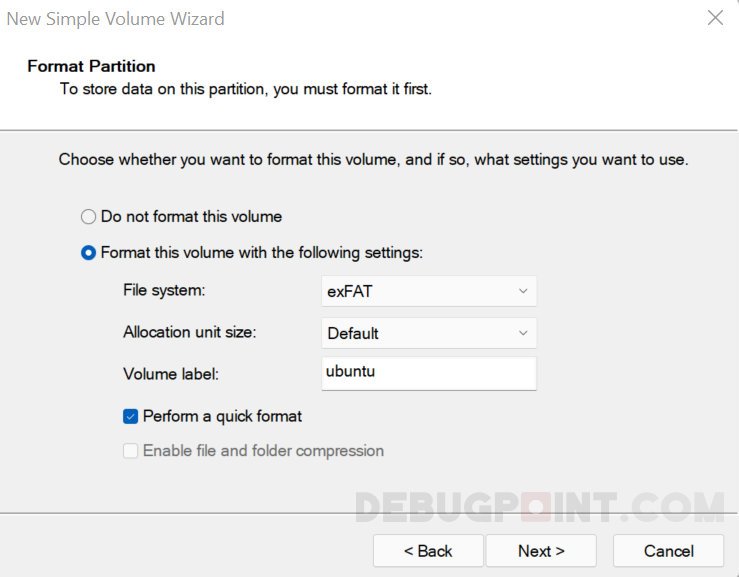Click the "Perform a quick format" label text

point(222,416)
